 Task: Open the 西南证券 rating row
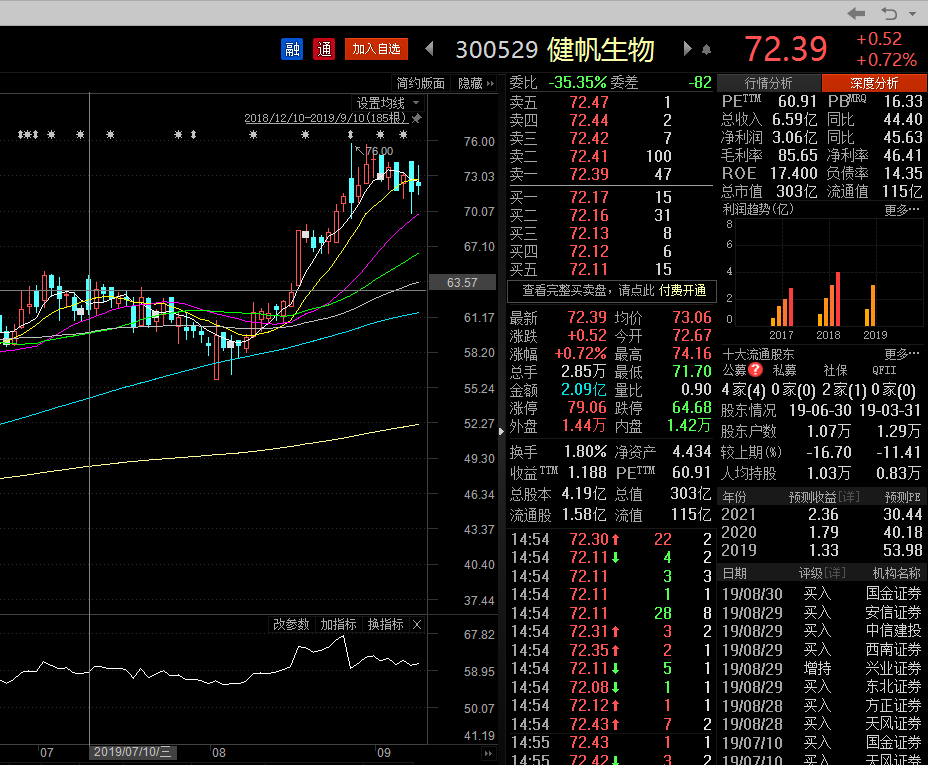821,650
